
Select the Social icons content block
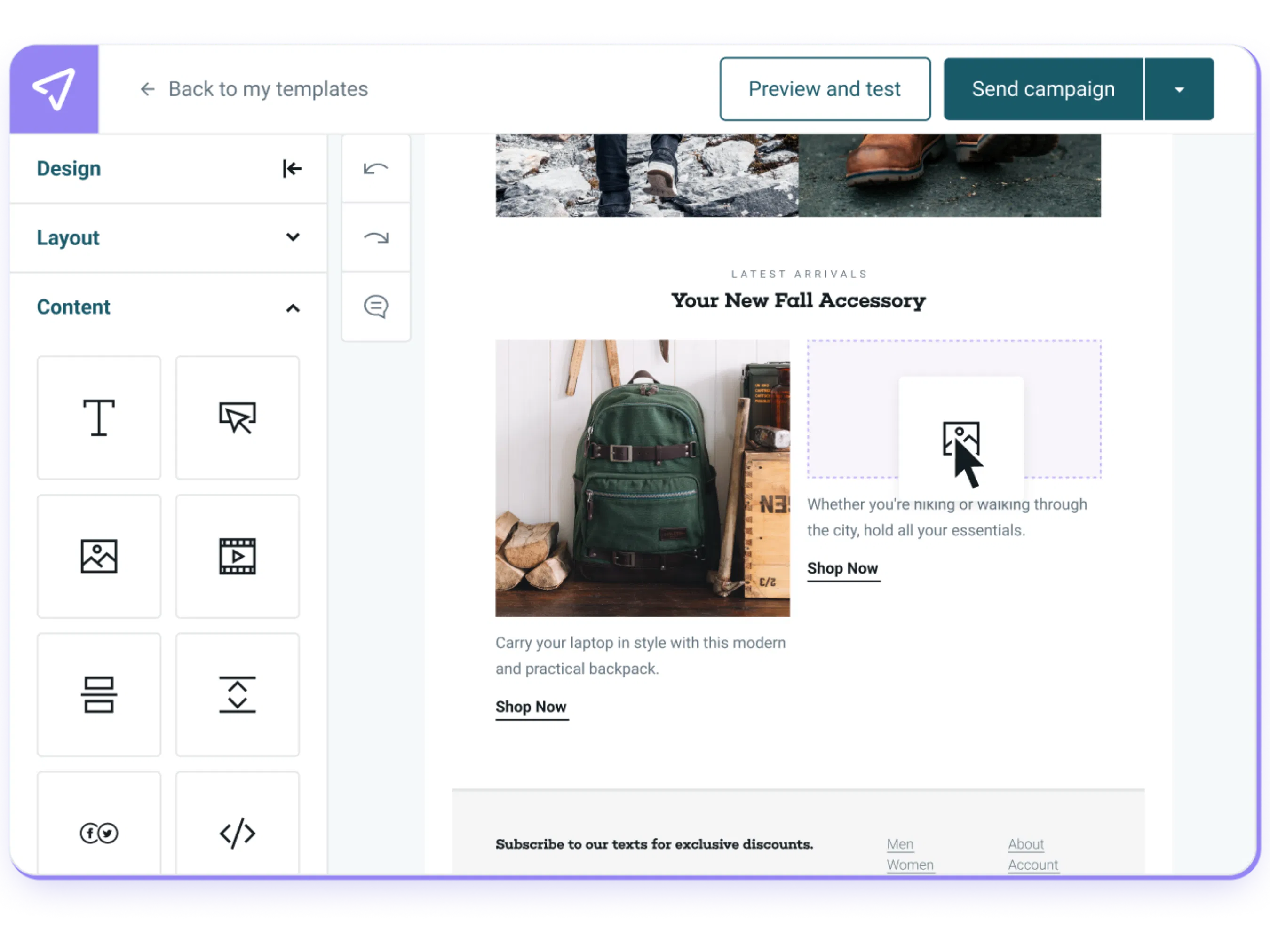click(x=99, y=824)
